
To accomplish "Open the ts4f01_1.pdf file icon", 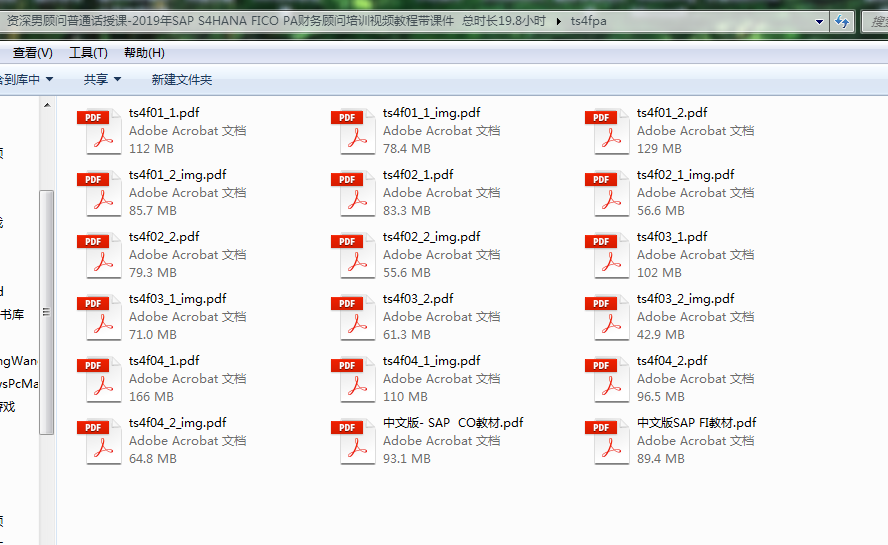I will click(x=98, y=131).
